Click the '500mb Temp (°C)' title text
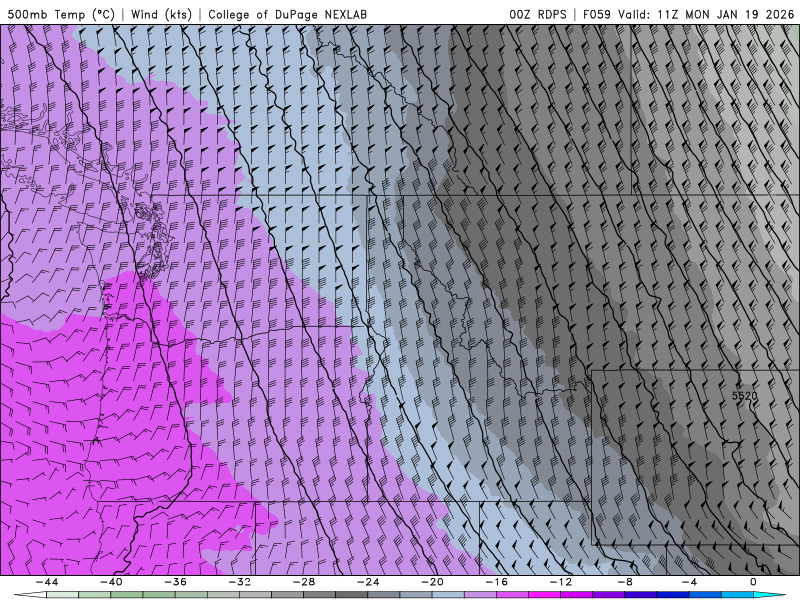 click(61, 14)
